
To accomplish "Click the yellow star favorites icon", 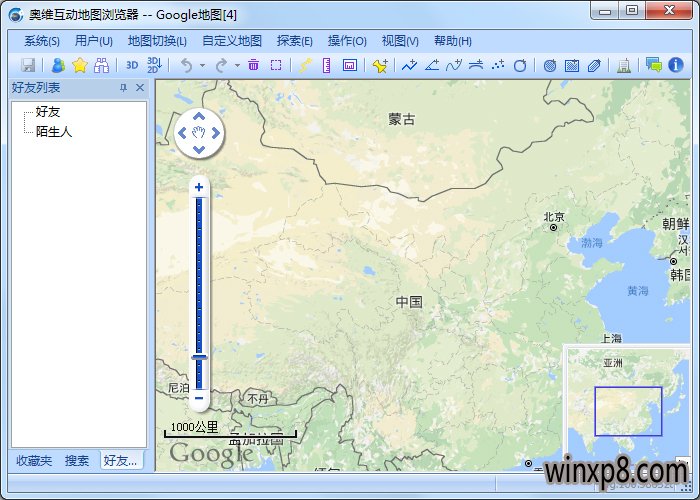I will pyautogui.click(x=79, y=65).
